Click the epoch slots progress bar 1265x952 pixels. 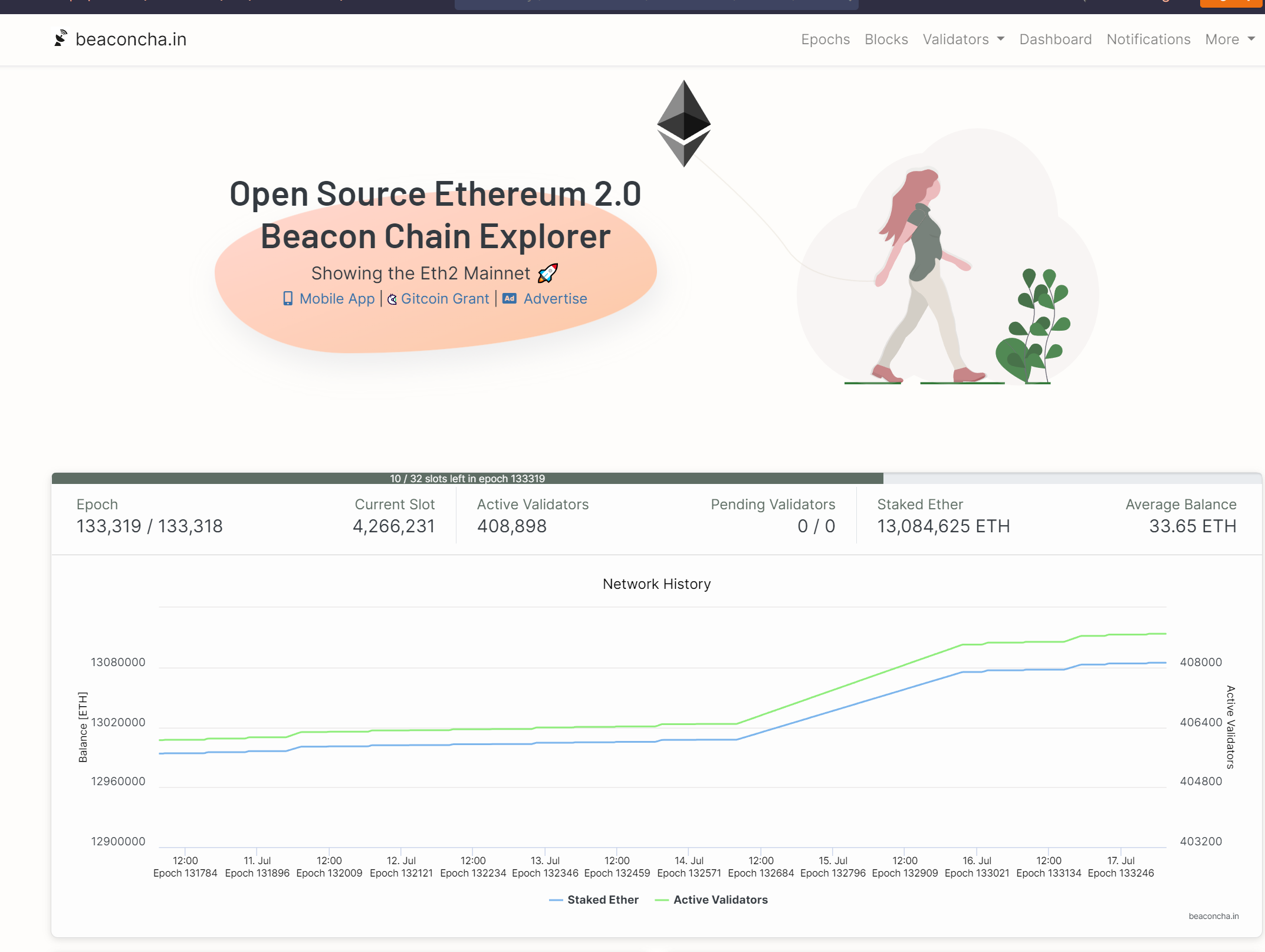point(467,479)
